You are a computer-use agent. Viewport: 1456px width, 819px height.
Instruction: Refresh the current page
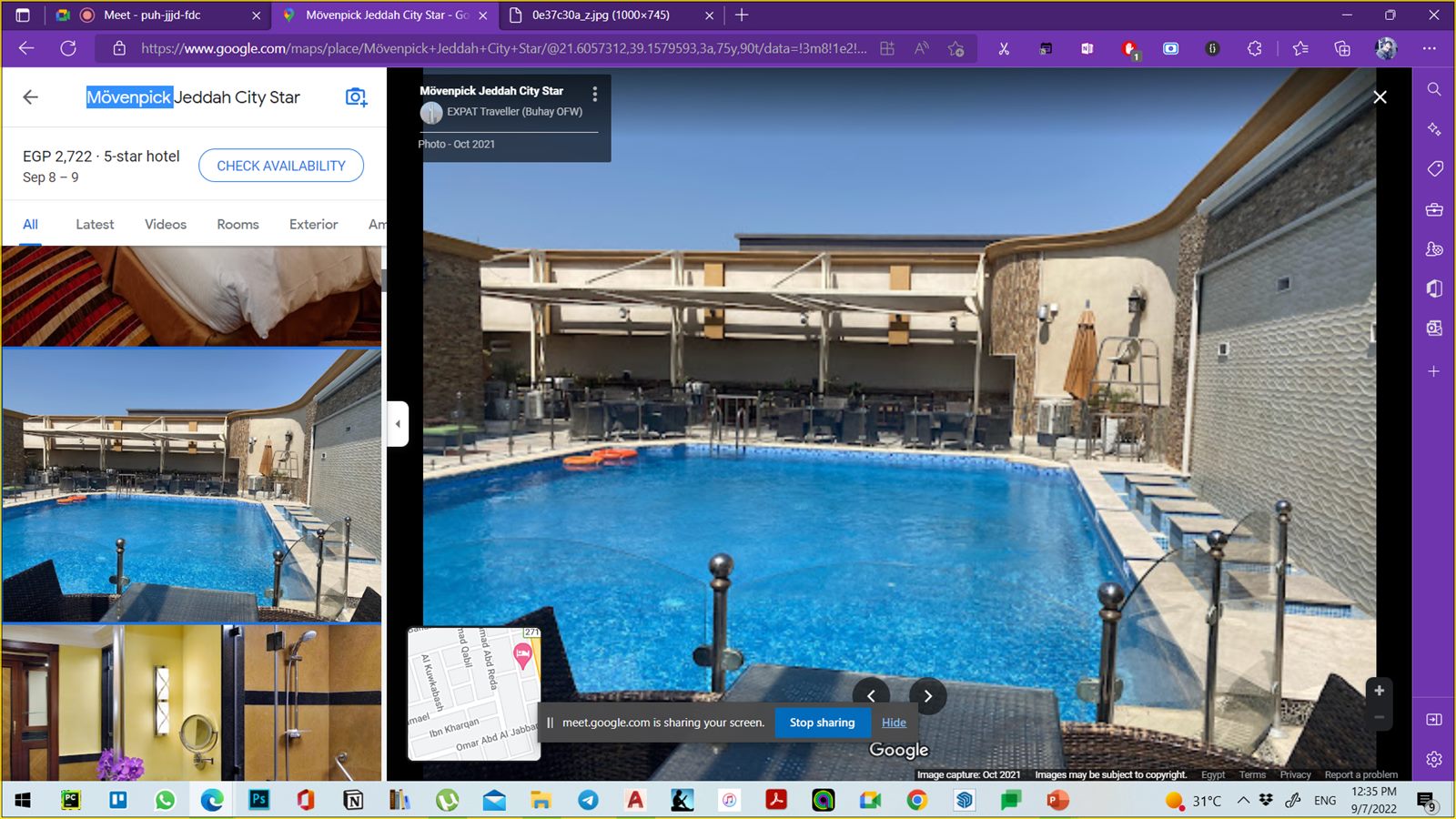68,48
